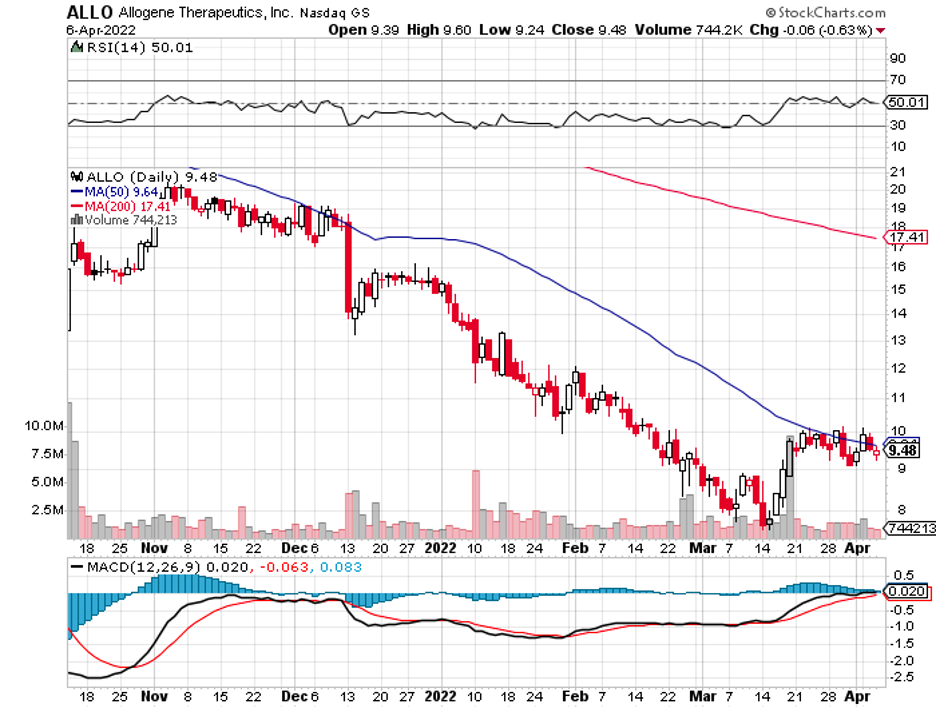Click Feb on the bottom MACD date axis
The height and width of the screenshot is (708, 936).
coord(575,696)
